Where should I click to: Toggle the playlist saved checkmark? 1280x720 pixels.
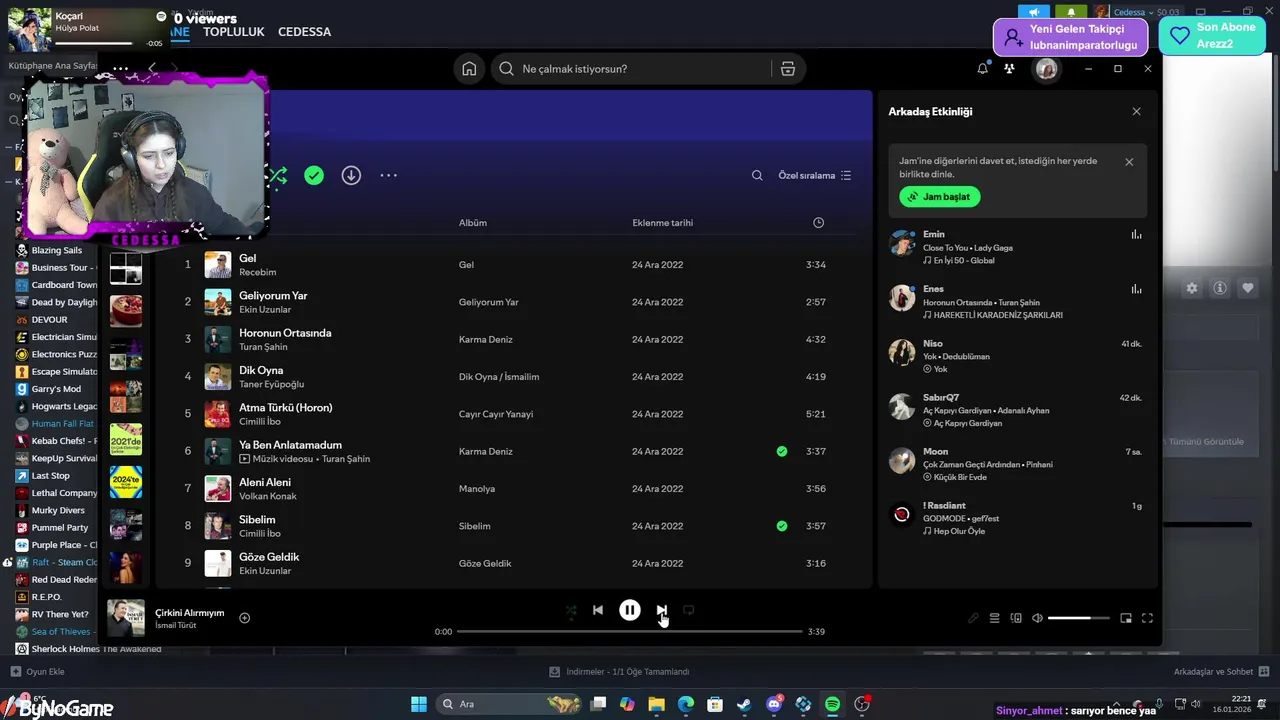click(314, 175)
